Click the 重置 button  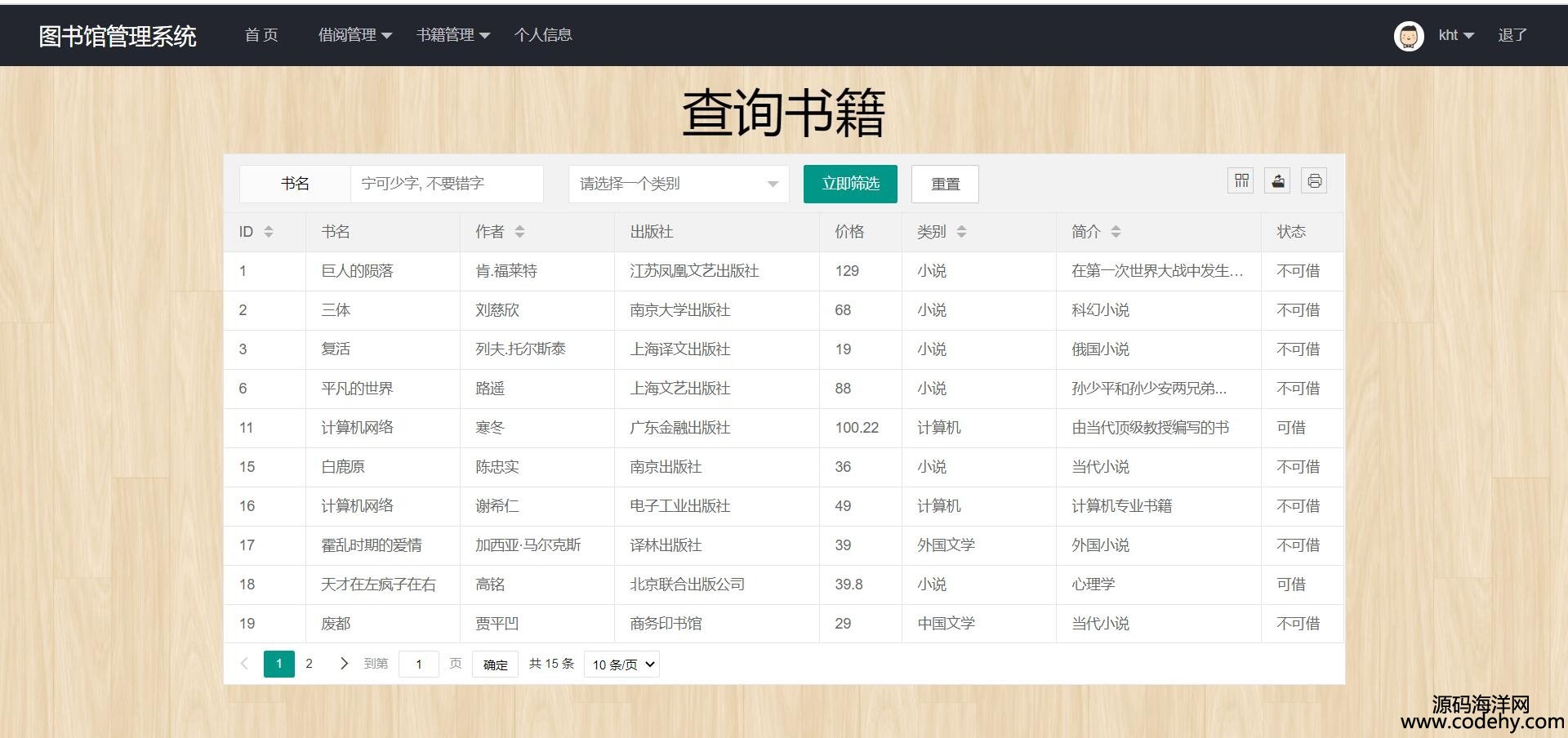click(x=945, y=184)
